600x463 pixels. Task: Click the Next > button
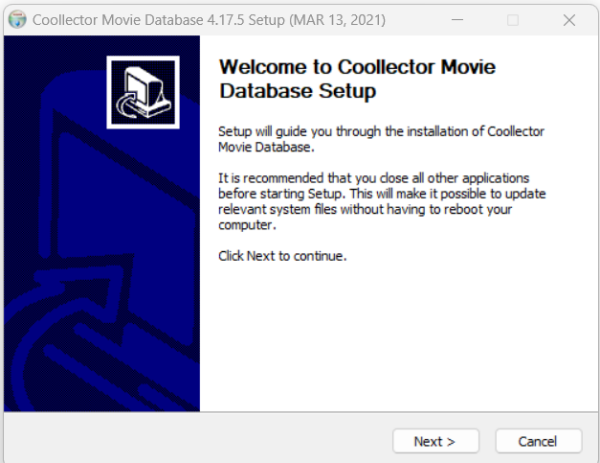(434, 441)
